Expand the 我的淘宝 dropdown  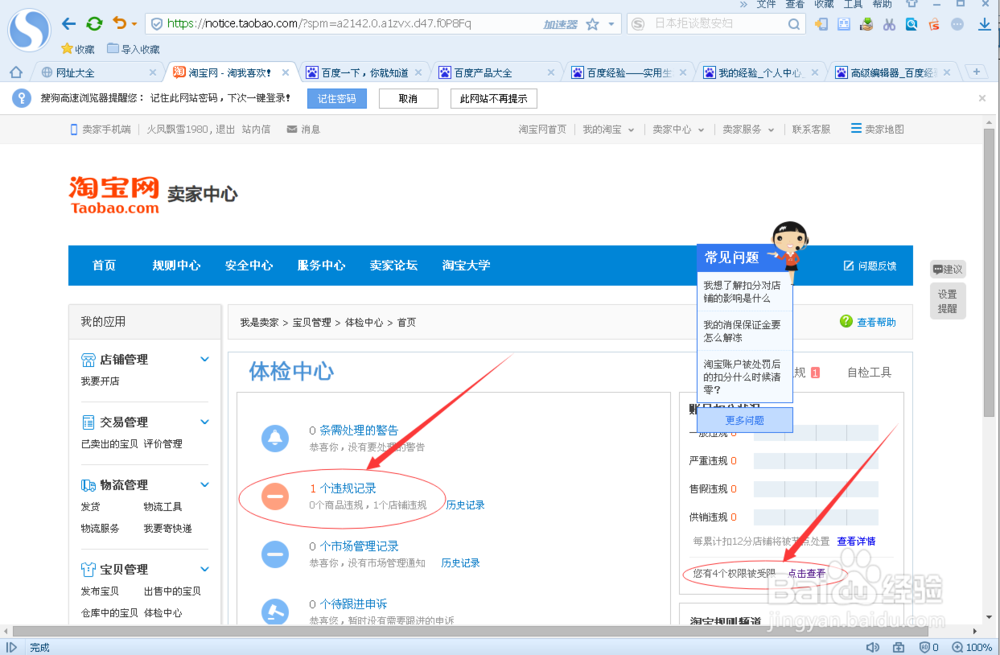click(x=608, y=129)
